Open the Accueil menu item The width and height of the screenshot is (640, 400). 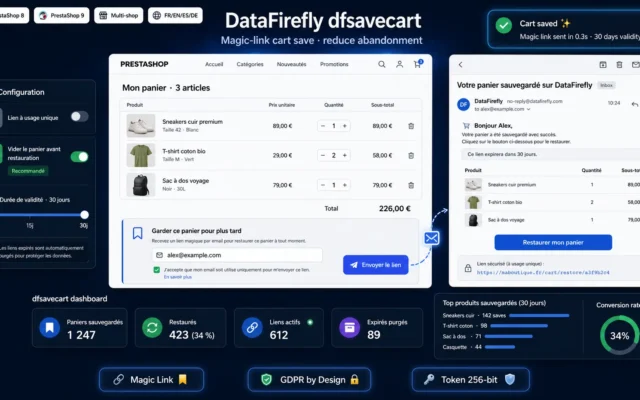(214, 64)
